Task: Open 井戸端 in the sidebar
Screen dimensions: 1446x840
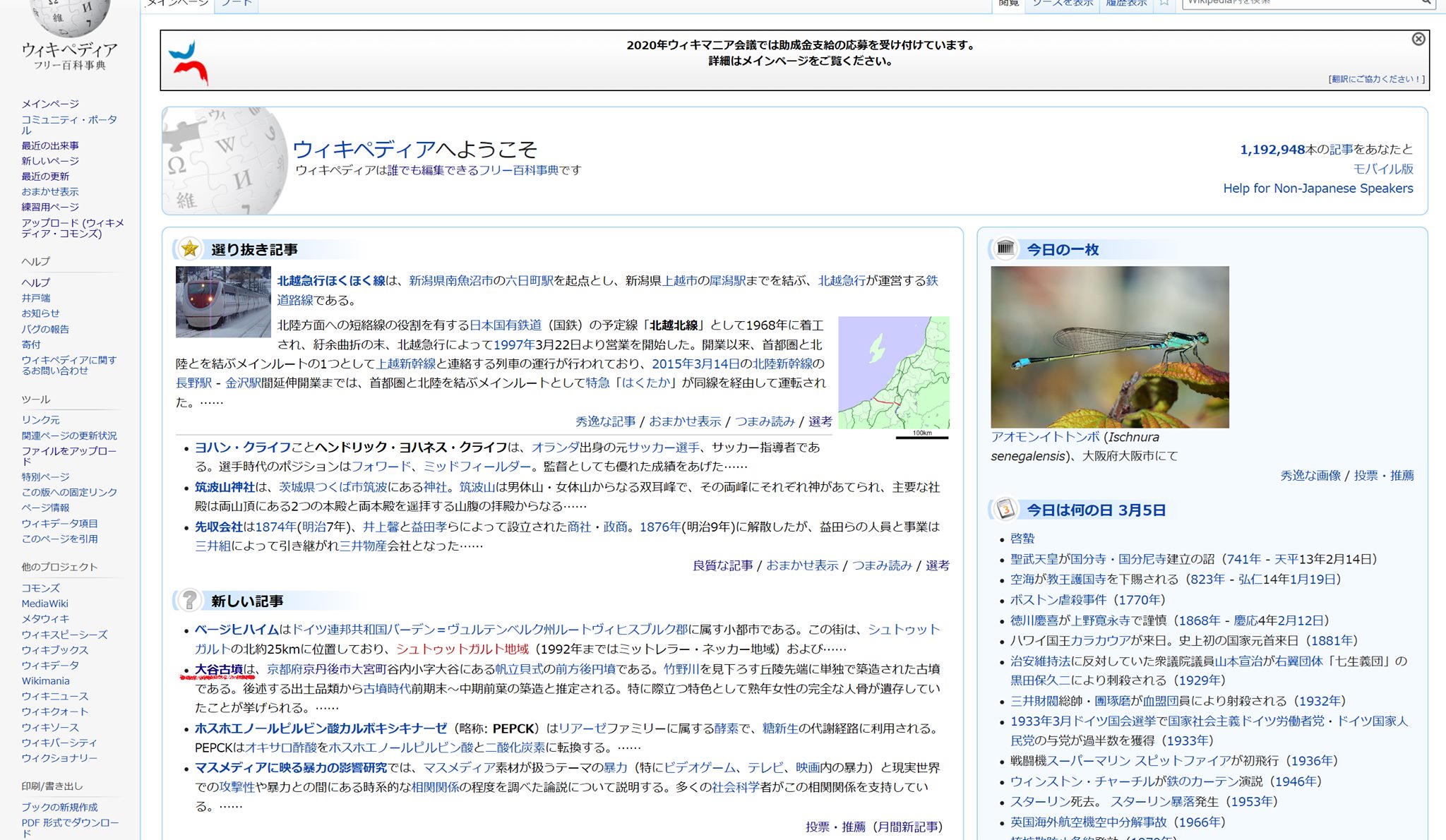Action: (x=36, y=298)
